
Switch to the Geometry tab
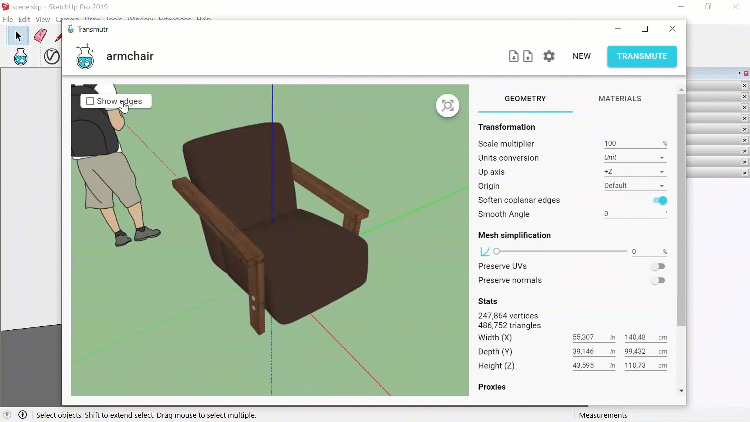pos(525,99)
